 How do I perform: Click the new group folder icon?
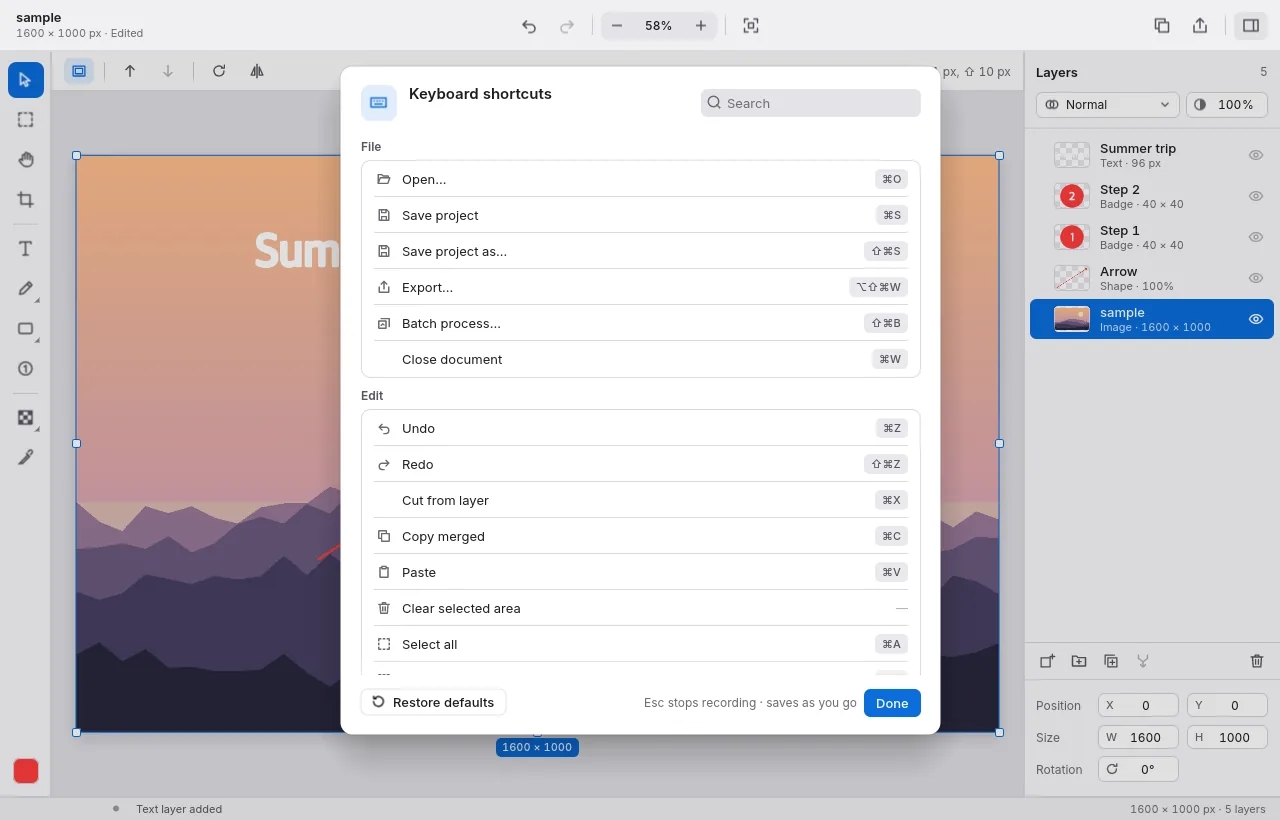tap(1079, 661)
